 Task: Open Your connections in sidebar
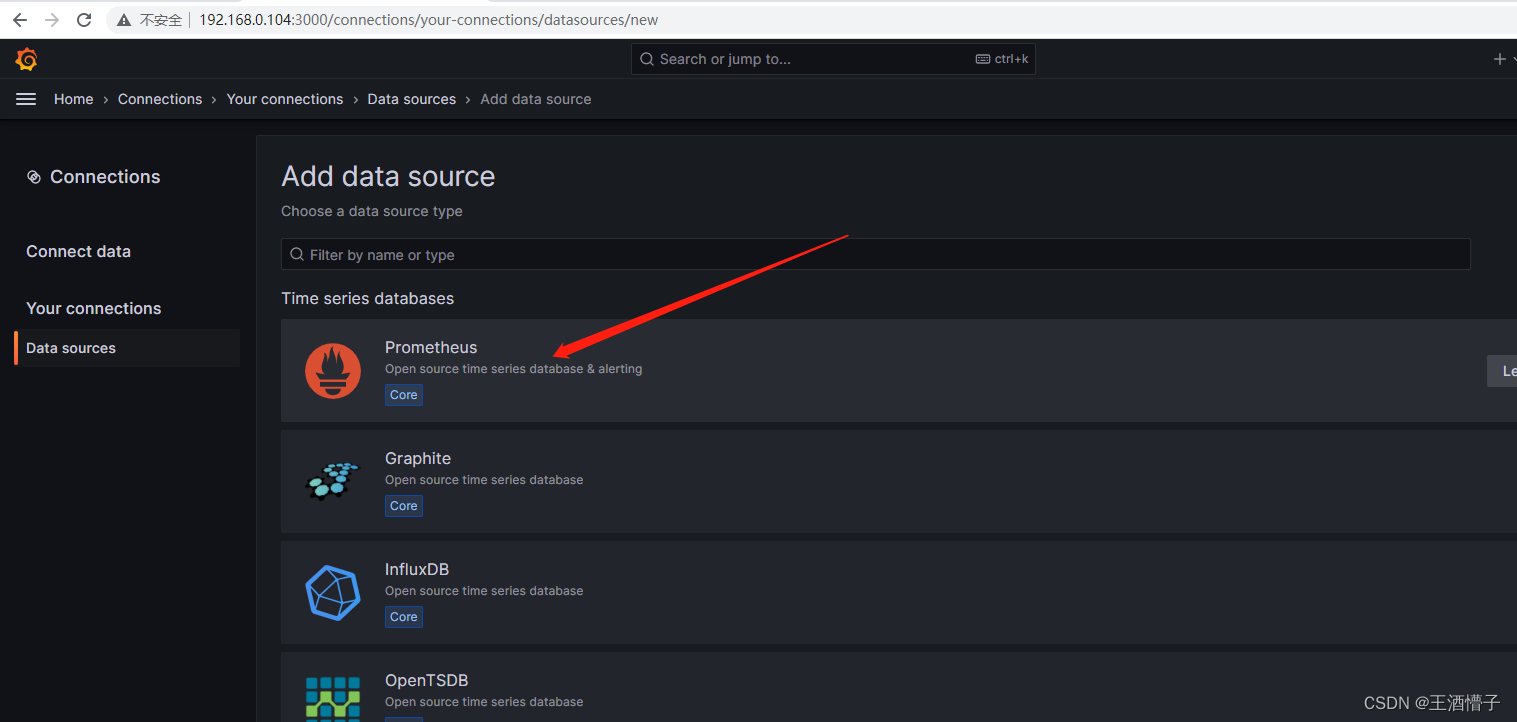[93, 308]
